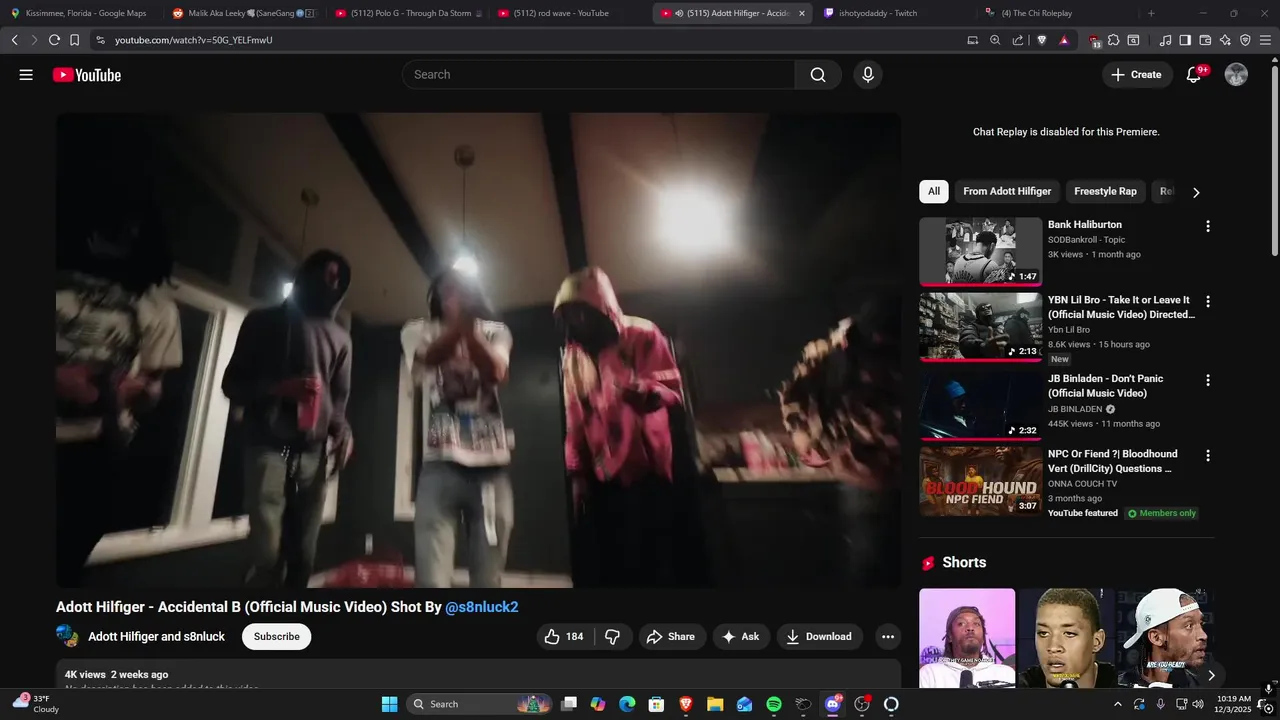Open the YouTube guide hamburger menu
The image size is (1280, 720).
(x=26, y=75)
